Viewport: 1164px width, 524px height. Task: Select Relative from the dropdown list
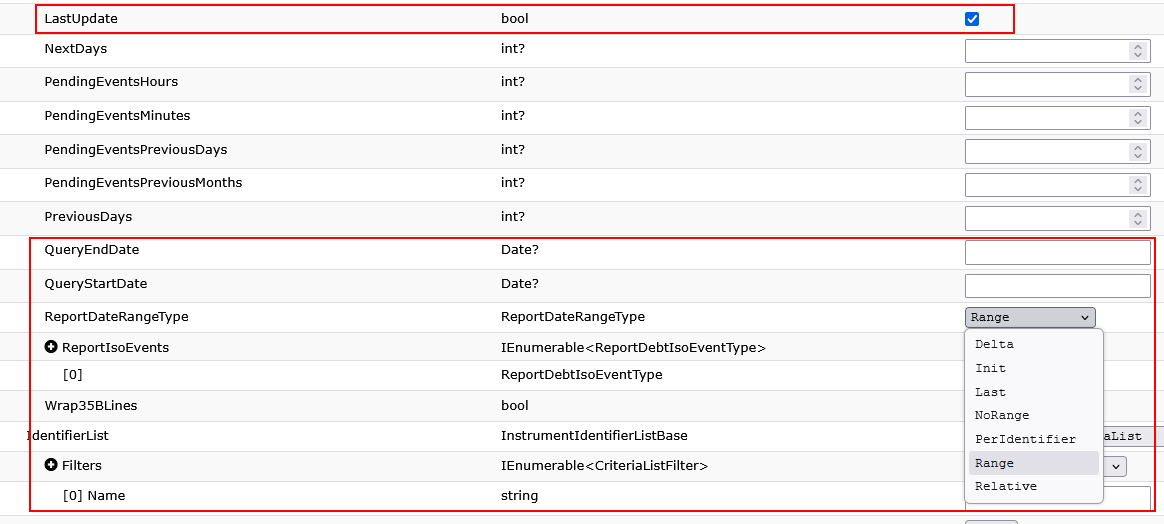pos(1033,487)
